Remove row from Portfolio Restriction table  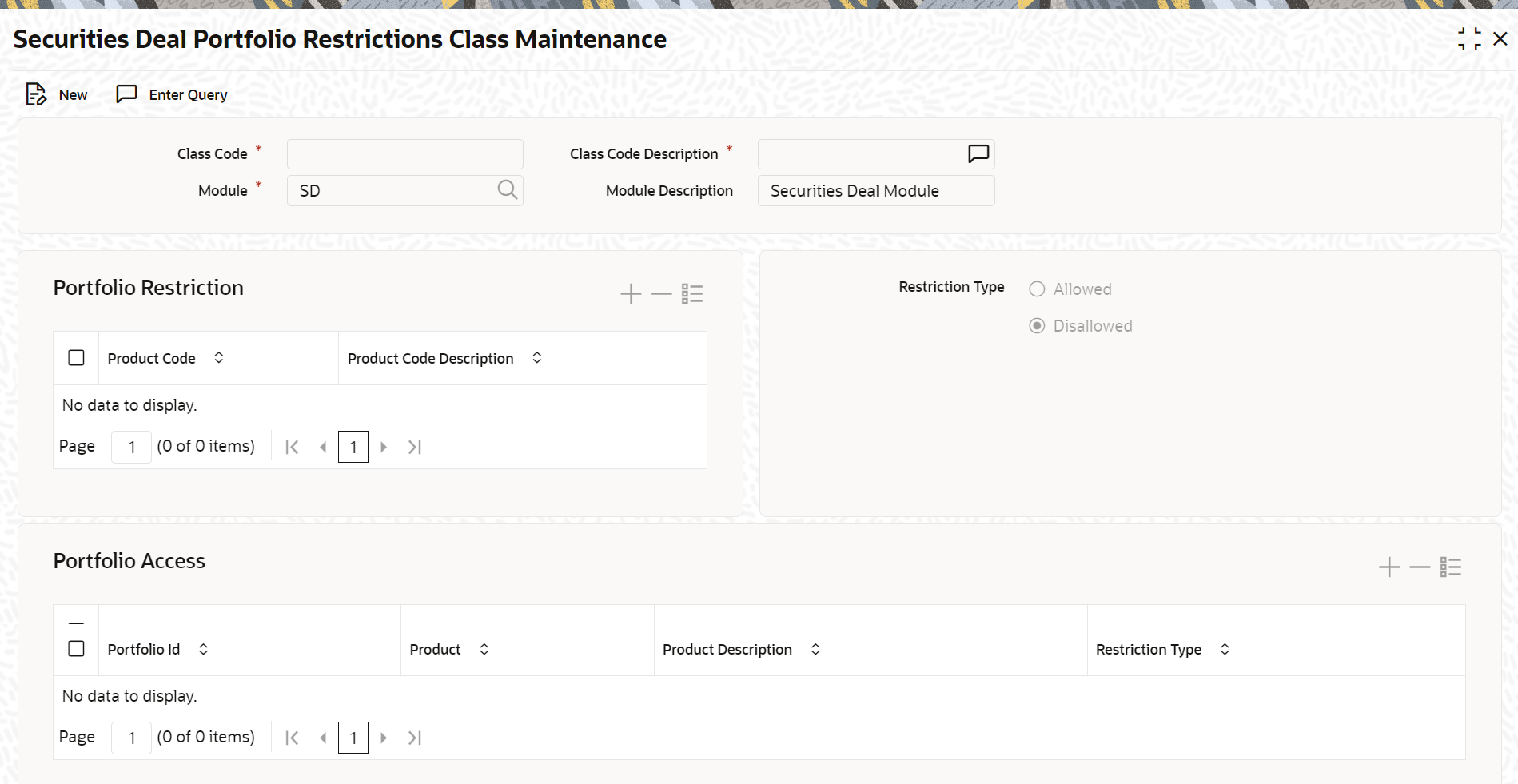tap(661, 294)
